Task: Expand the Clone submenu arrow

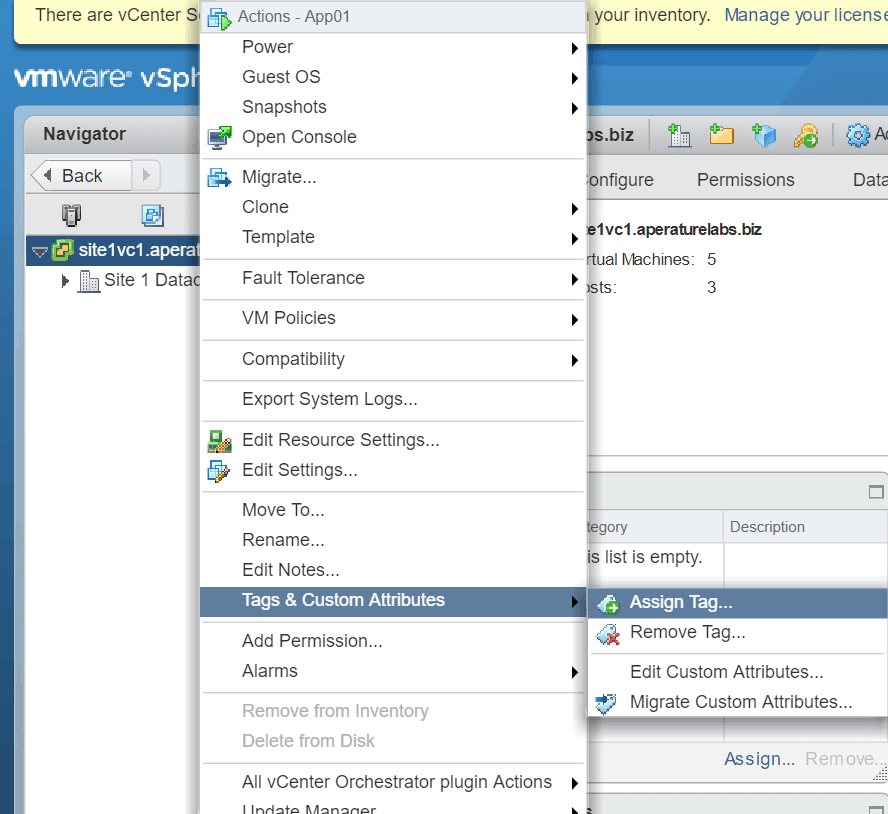Action: (574, 208)
